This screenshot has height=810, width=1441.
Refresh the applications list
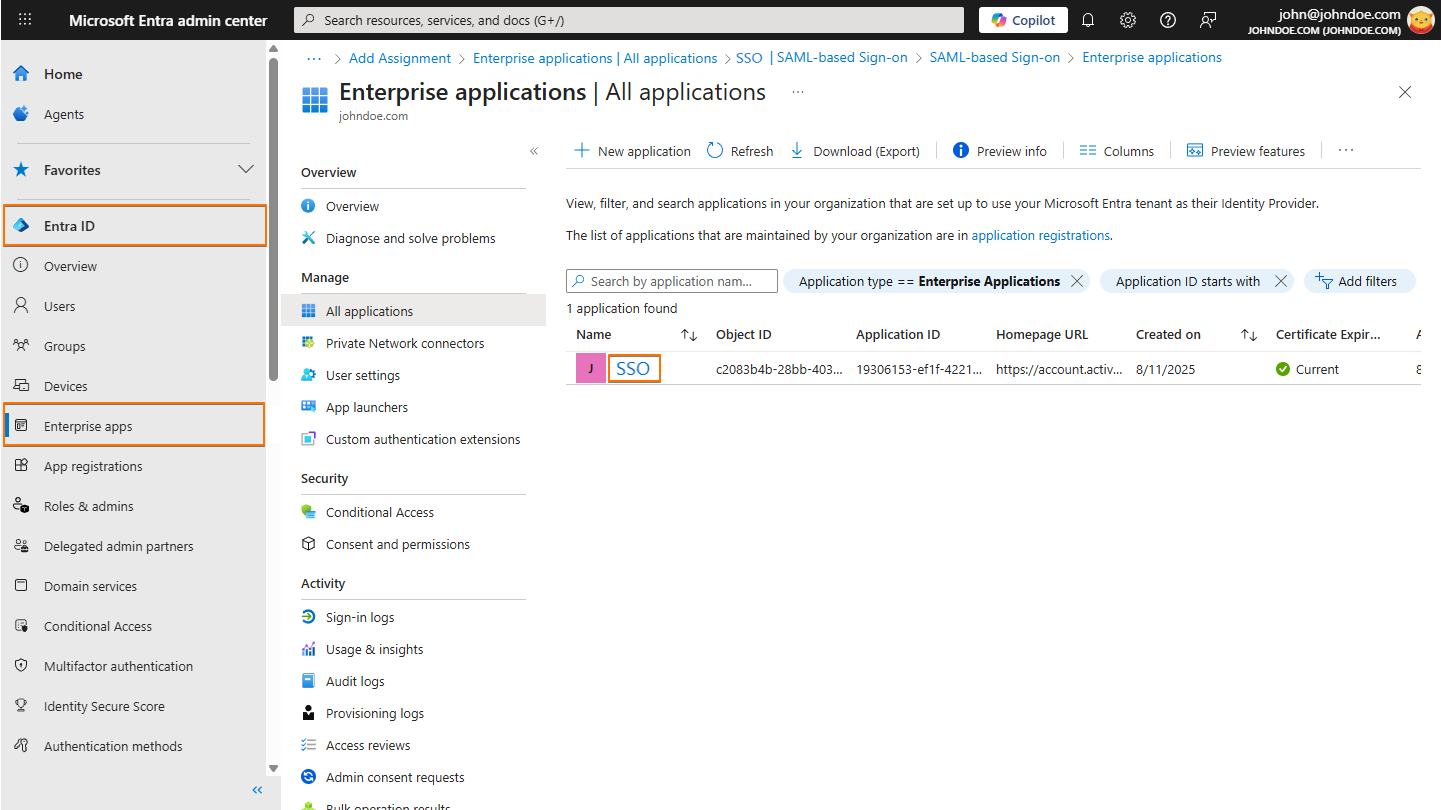740,150
